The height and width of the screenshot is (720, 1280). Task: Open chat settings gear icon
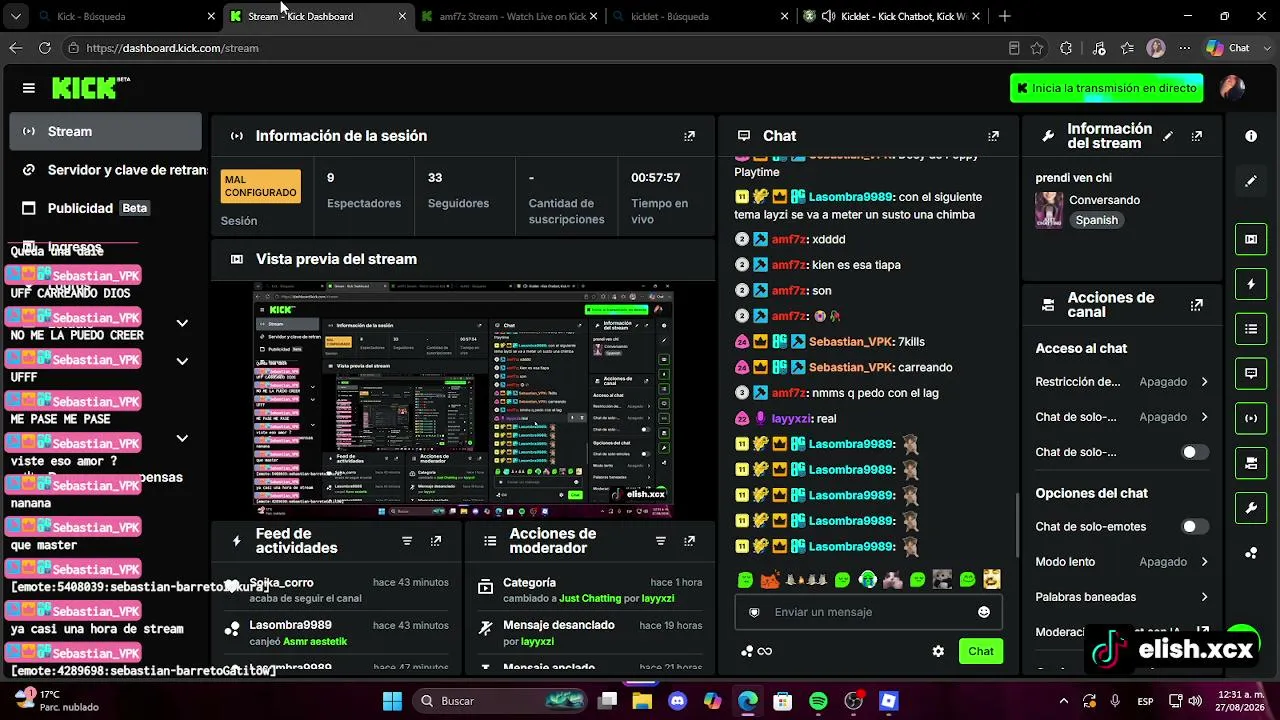pyautogui.click(x=938, y=651)
